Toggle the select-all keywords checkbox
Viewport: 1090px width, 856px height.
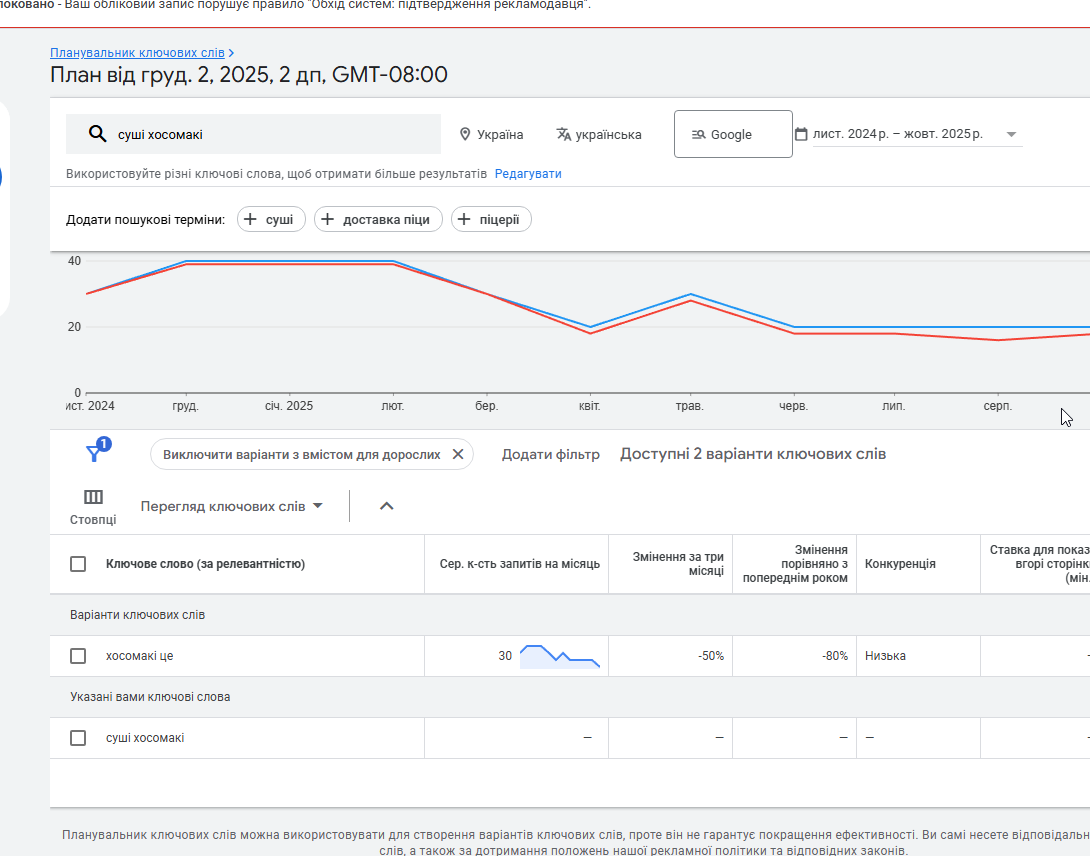78,564
